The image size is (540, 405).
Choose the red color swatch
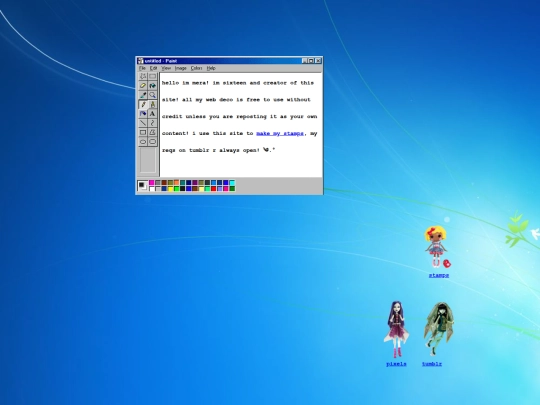(x=214, y=189)
